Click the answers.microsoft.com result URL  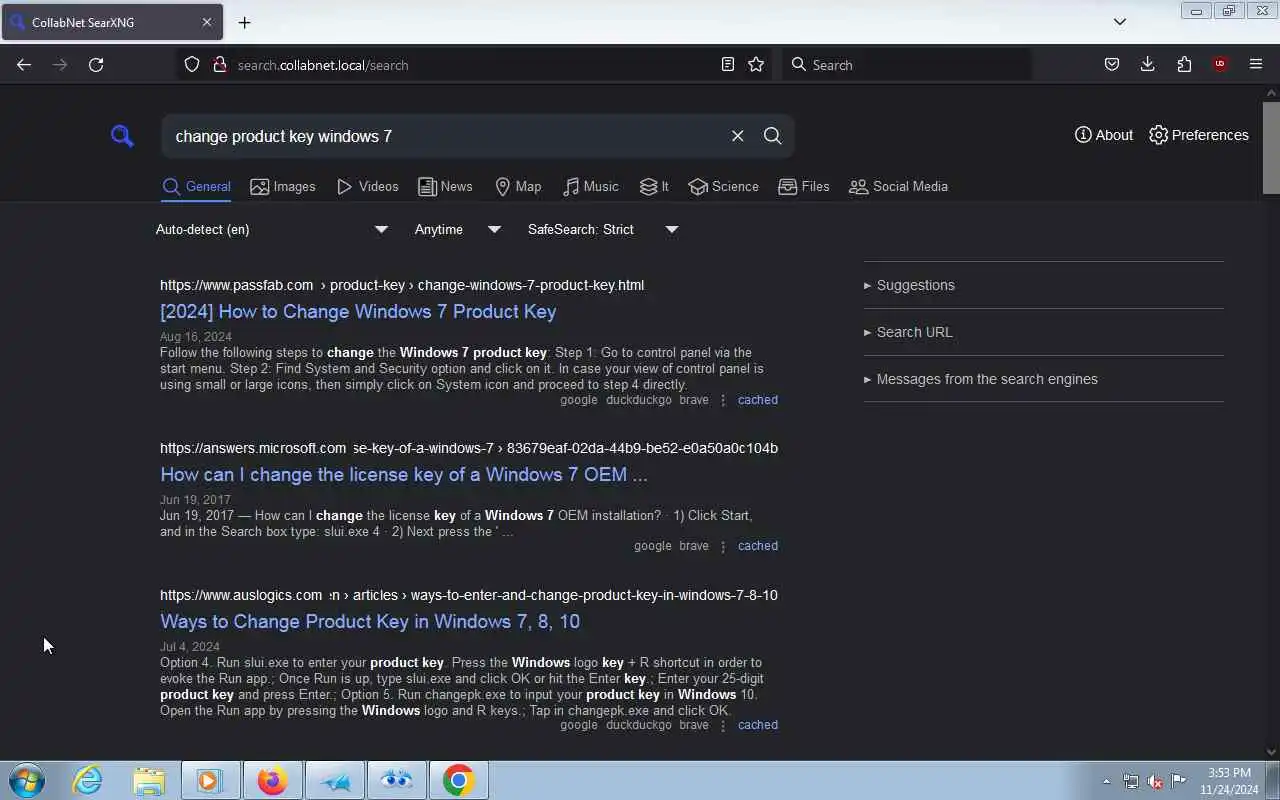469,448
